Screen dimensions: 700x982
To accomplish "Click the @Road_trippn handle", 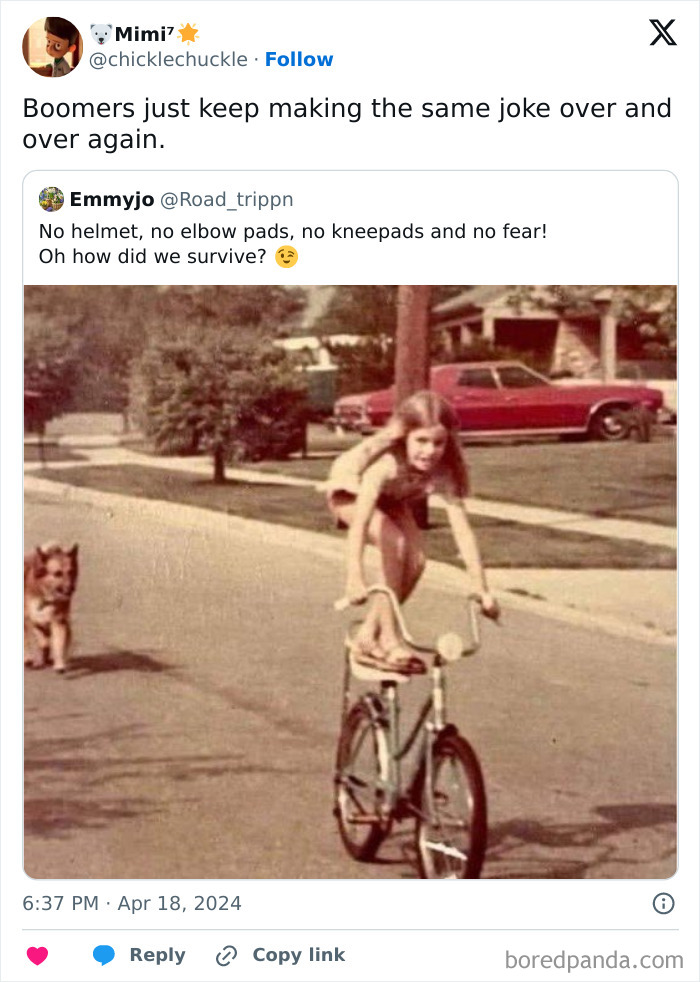I will (x=227, y=199).
